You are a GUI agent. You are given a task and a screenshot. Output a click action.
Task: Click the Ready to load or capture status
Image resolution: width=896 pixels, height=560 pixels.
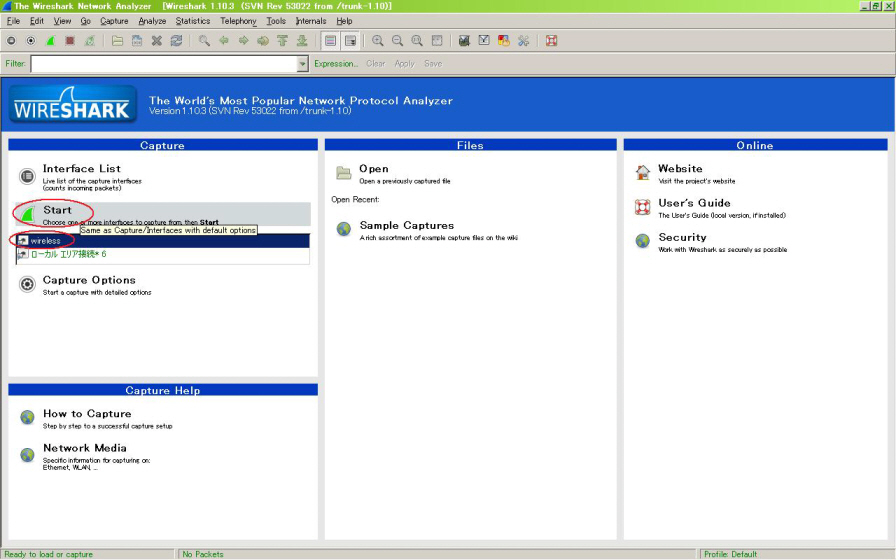pyautogui.click(x=49, y=554)
